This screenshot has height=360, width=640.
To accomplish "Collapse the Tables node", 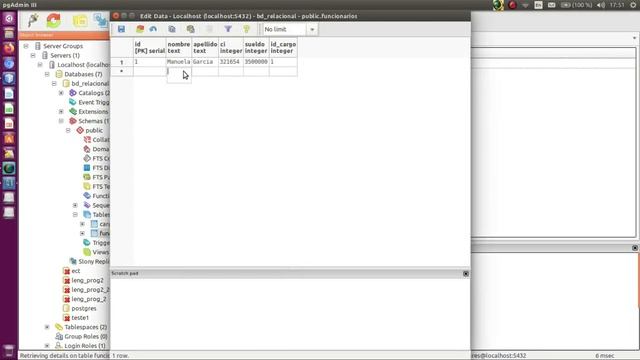I will 75,215.
